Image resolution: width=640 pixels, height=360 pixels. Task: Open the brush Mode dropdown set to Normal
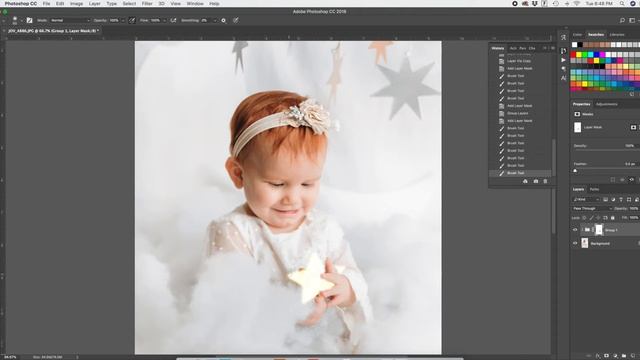(x=70, y=20)
